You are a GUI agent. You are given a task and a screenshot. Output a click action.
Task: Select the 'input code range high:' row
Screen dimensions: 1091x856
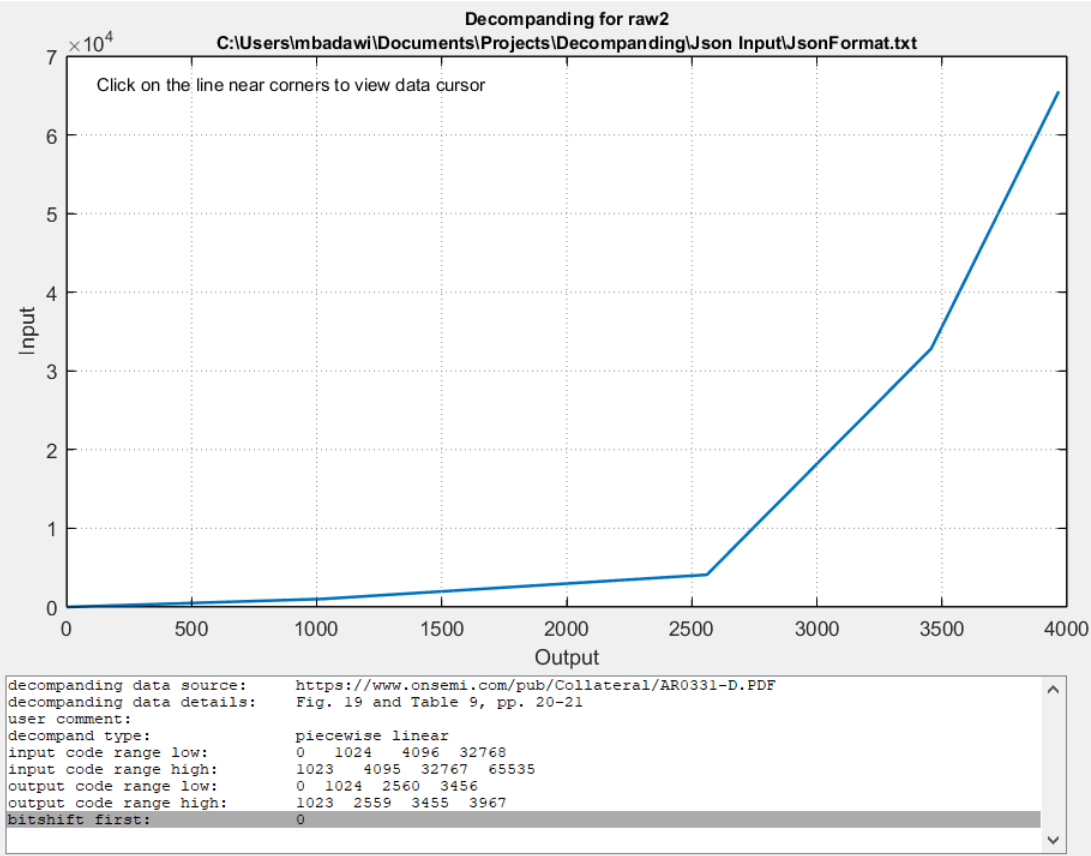coord(524,769)
